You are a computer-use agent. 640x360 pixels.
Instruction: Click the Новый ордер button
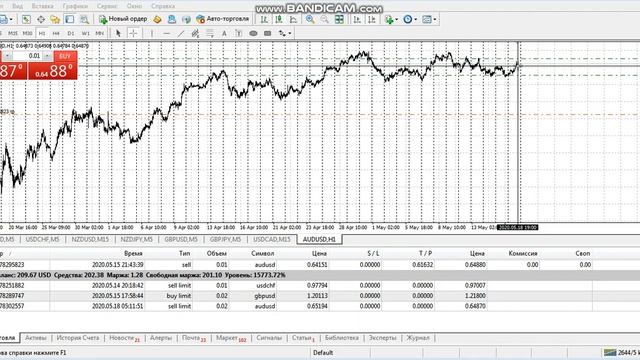click(x=123, y=19)
